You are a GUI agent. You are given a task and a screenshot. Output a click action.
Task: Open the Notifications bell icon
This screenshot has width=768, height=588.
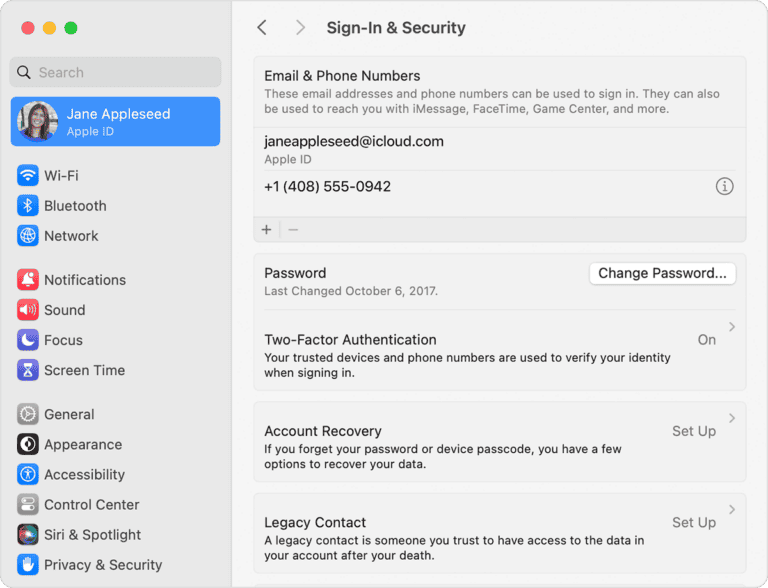(x=28, y=280)
